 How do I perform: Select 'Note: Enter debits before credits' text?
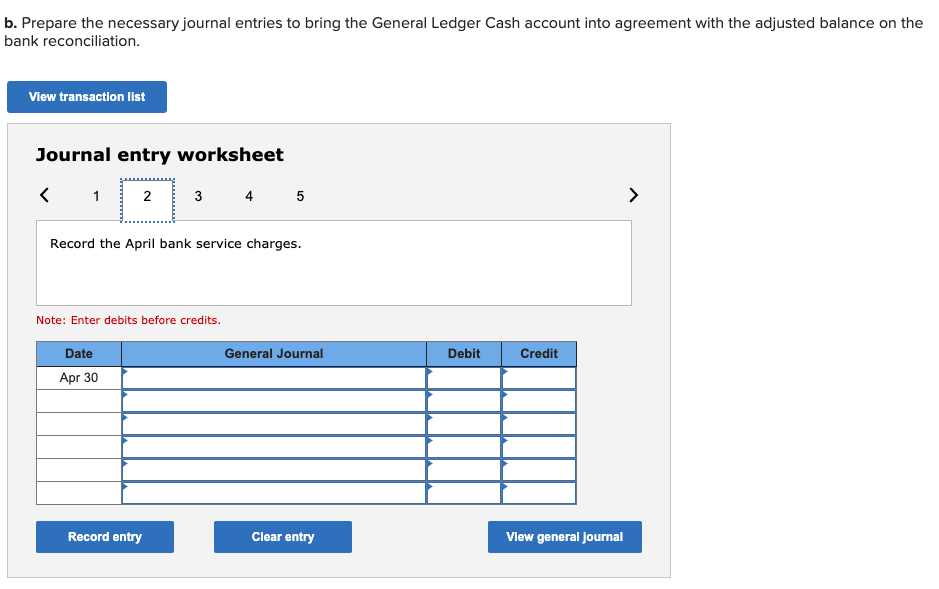[x=128, y=320]
